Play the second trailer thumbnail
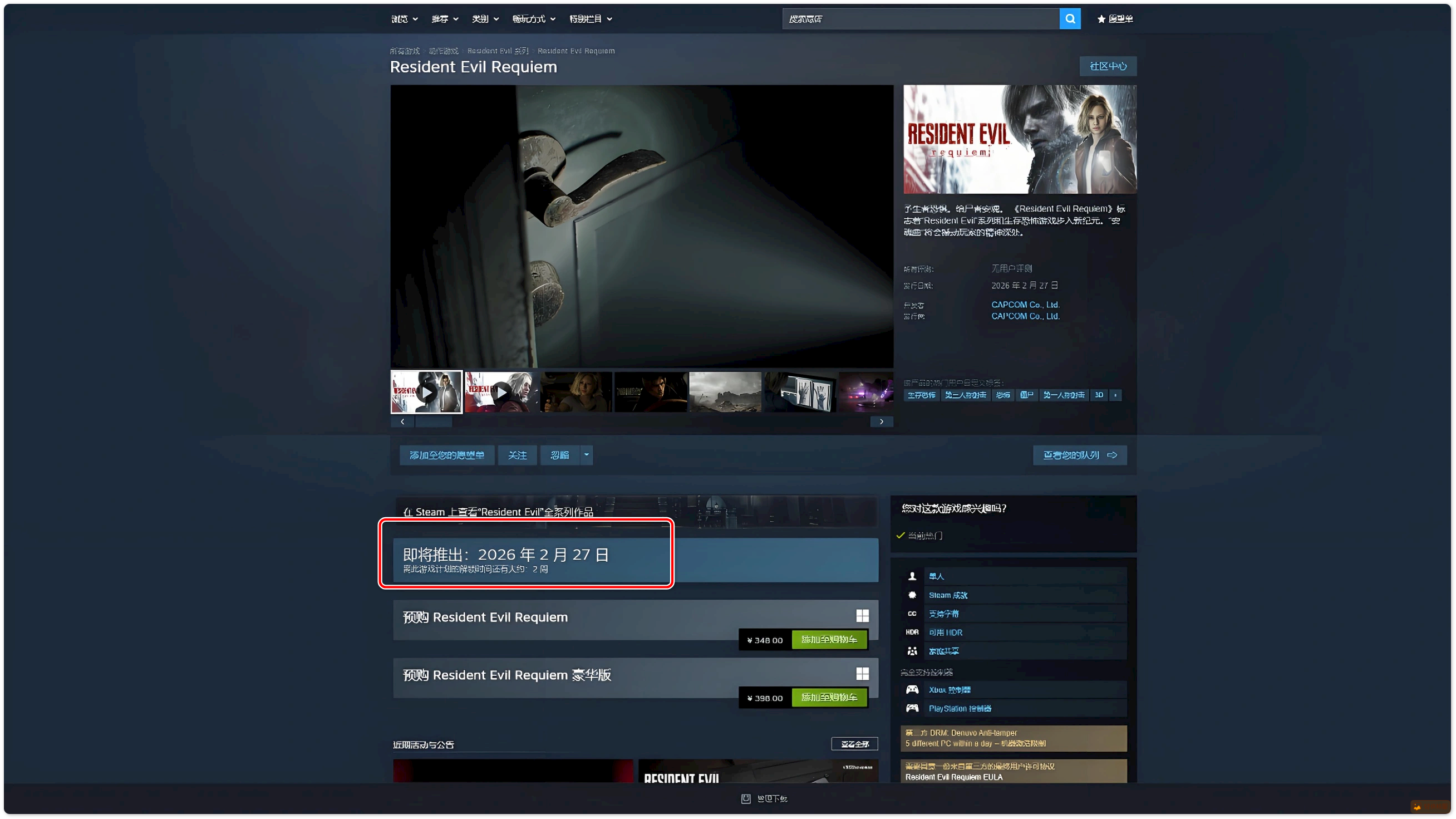 click(x=501, y=392)
